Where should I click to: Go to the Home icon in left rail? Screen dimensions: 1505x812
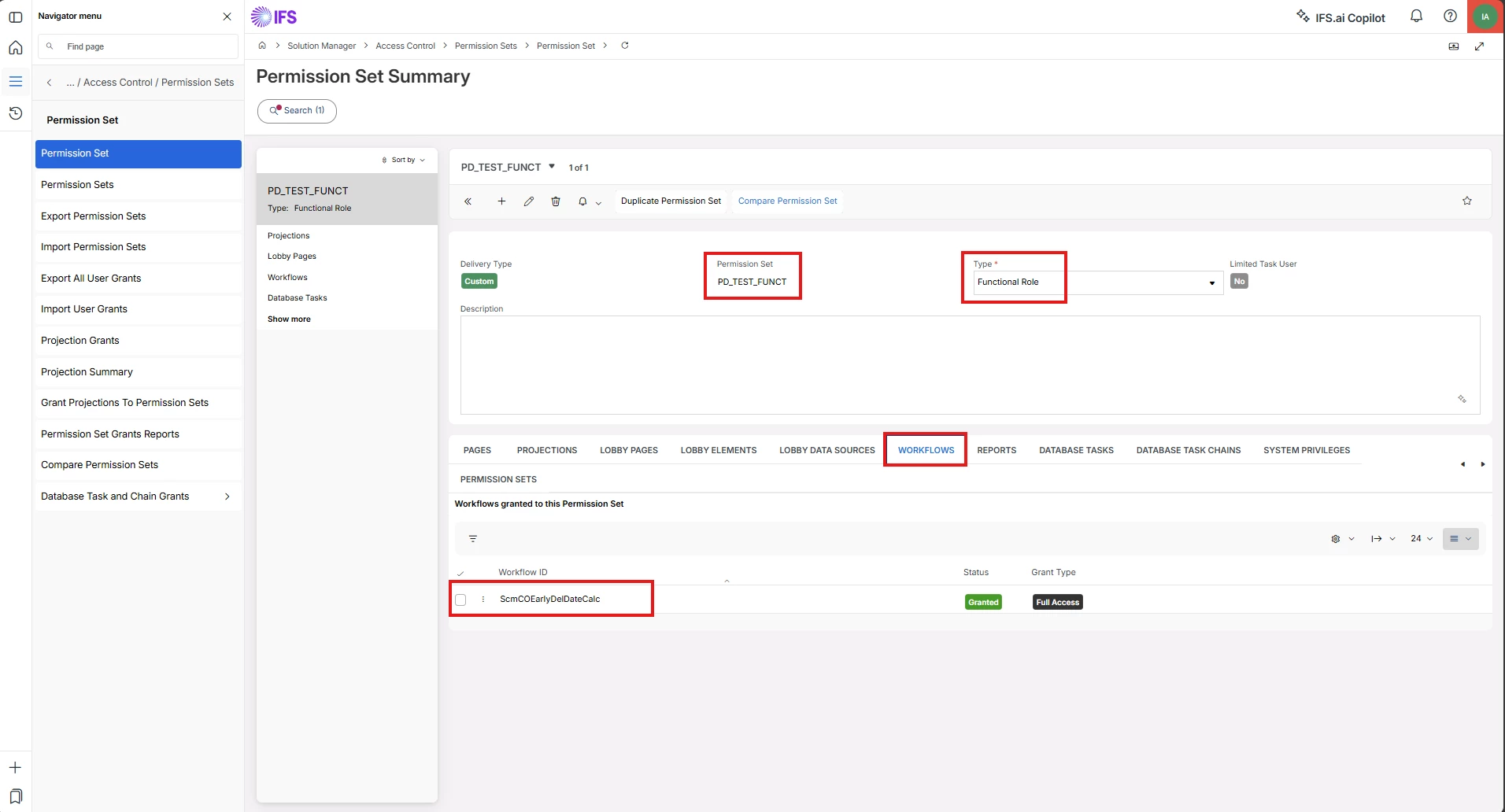pos(15,48)
